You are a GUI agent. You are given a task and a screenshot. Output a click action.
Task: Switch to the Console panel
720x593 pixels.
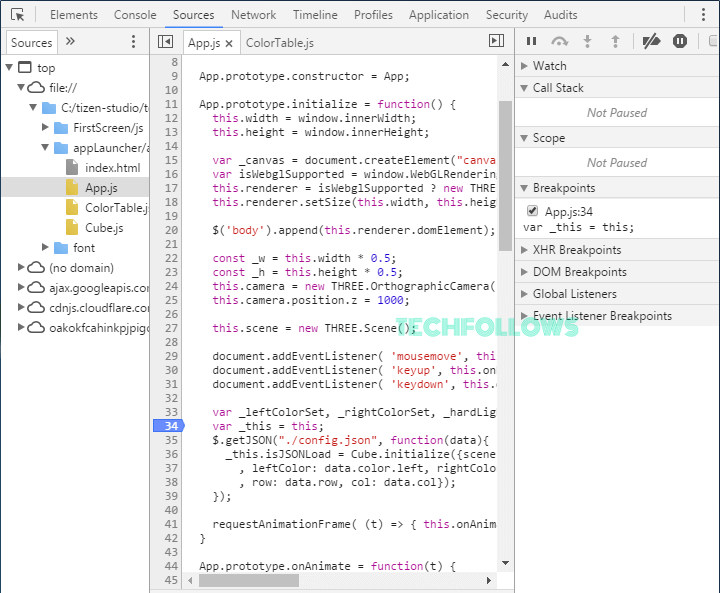[135, 15]
